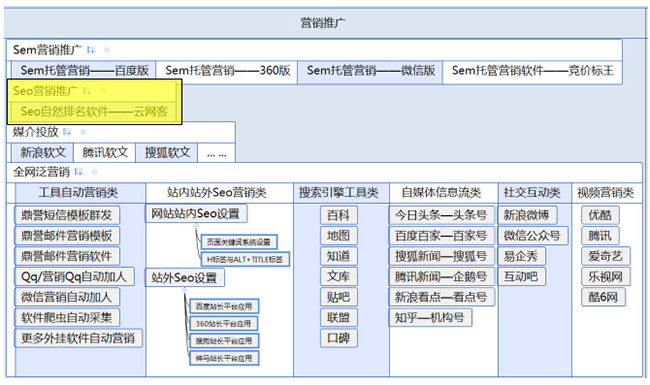This screenshot has width=650, height=385.
Task: Click the 今日头条—头条号 box
Action: (x=441, y=215)
